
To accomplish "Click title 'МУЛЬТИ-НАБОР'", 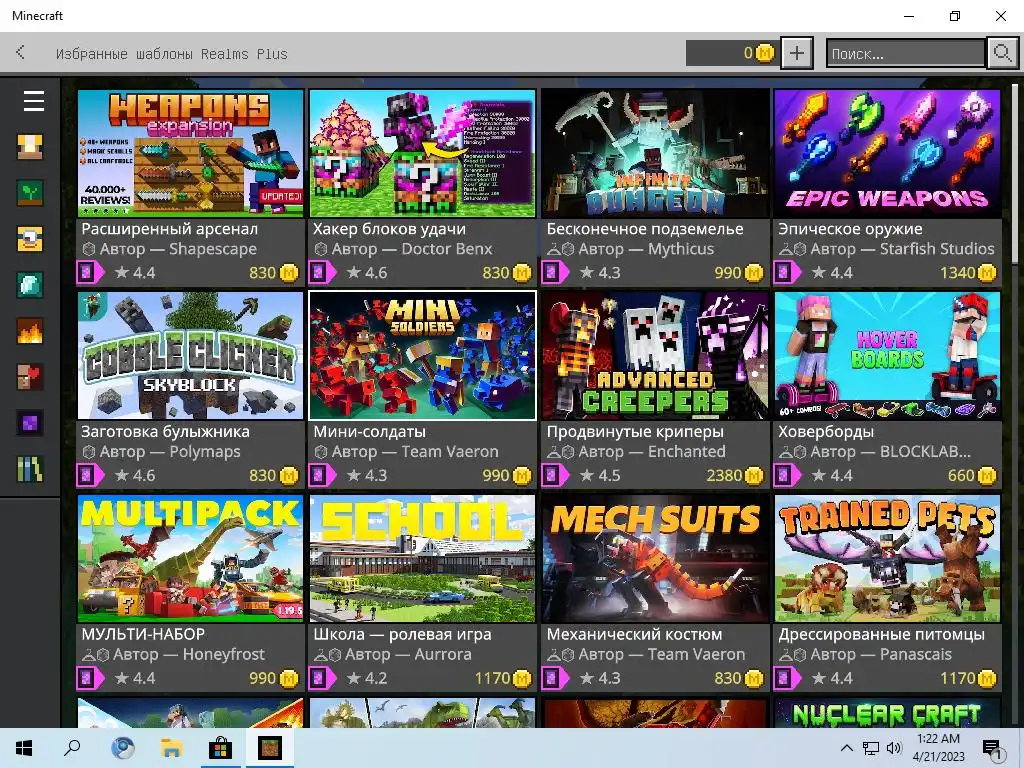I will click(143, 634).
